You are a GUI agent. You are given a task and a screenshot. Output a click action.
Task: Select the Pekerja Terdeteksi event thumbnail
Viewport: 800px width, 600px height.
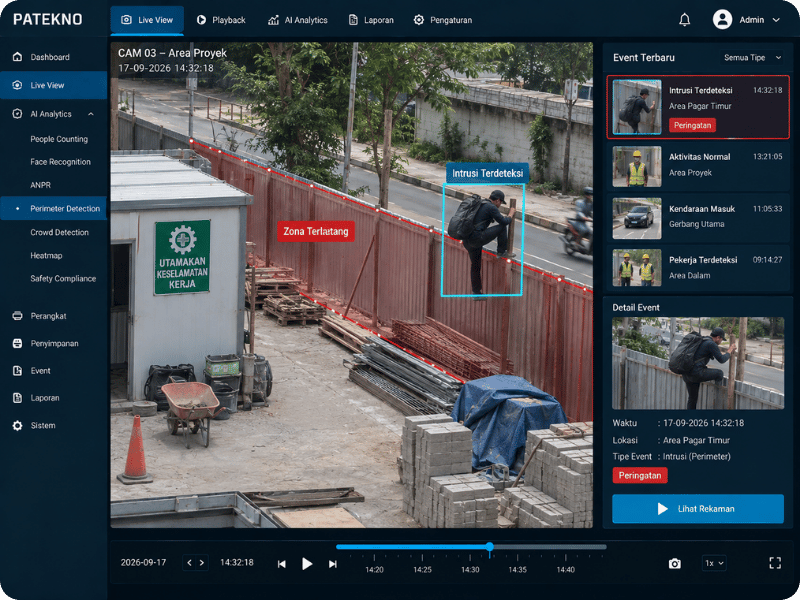pyautogui.click(x=637, y=268)
